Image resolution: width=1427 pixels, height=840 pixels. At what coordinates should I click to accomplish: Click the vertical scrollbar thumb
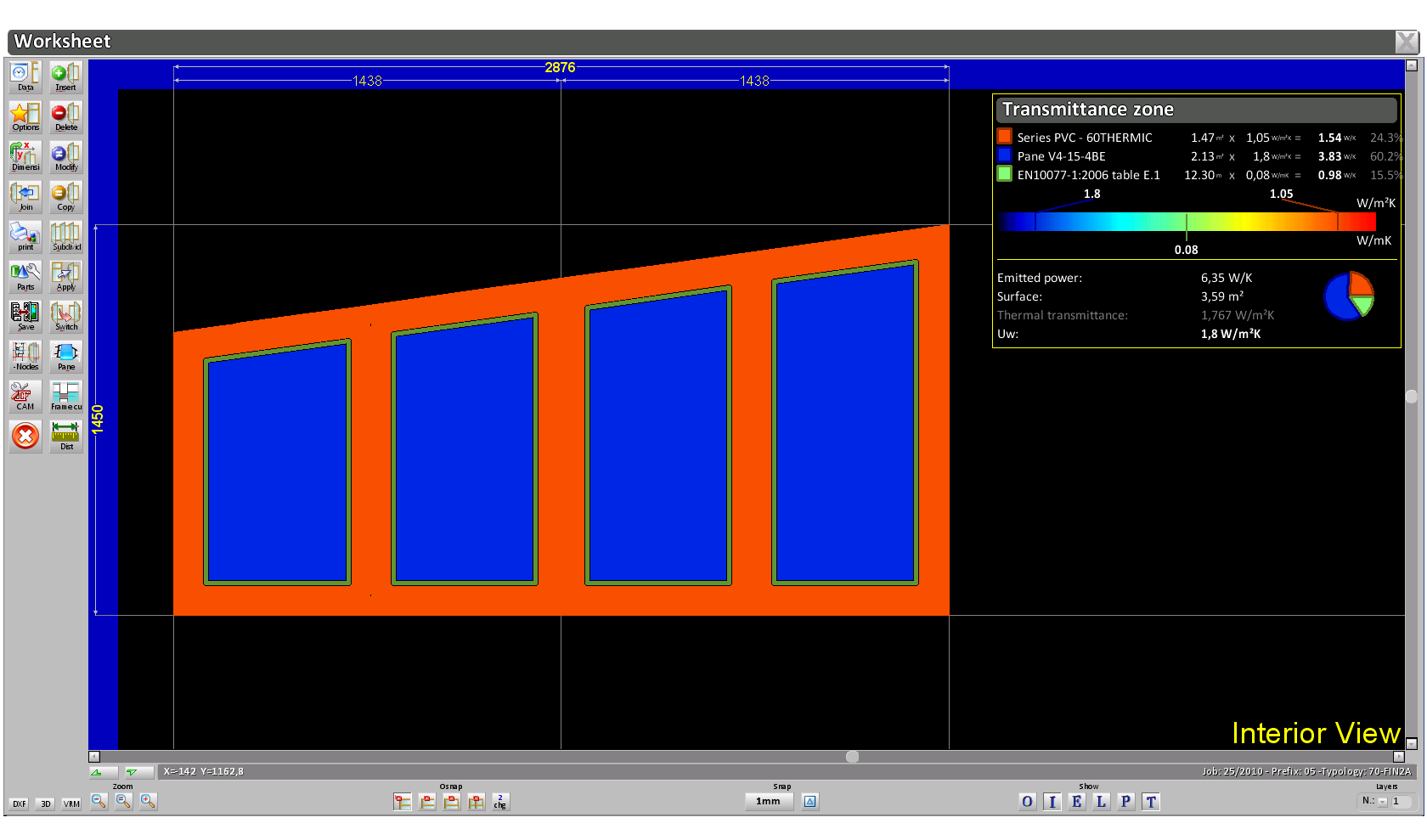(x=1412, y=396)
